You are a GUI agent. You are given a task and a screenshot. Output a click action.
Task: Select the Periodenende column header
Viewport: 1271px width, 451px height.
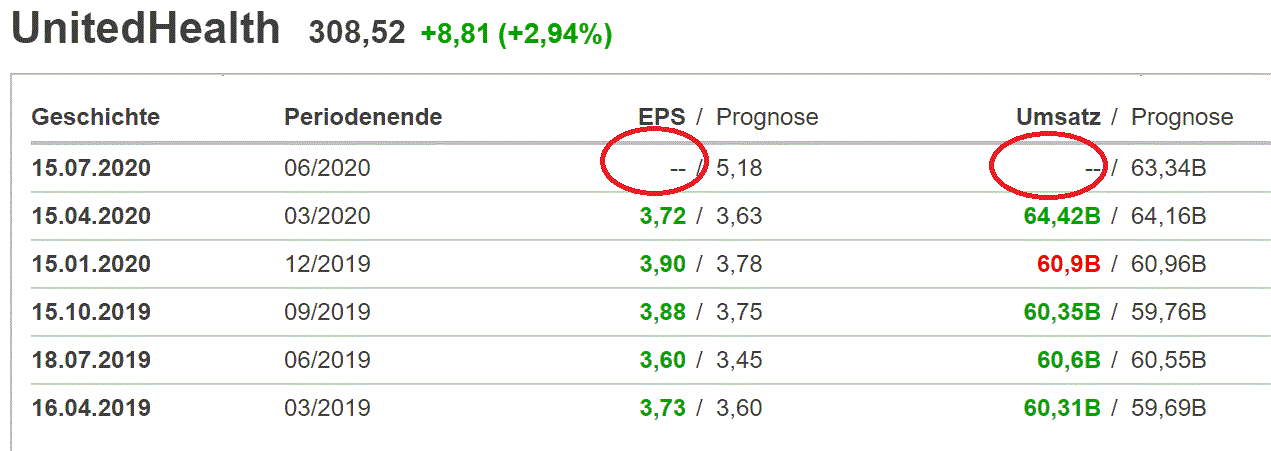[363, 117]
